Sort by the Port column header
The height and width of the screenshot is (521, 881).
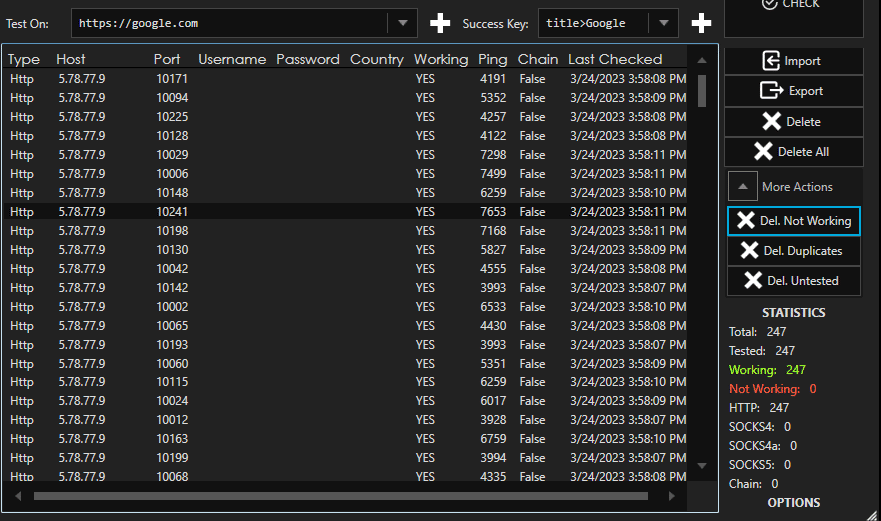pos(167,59)
